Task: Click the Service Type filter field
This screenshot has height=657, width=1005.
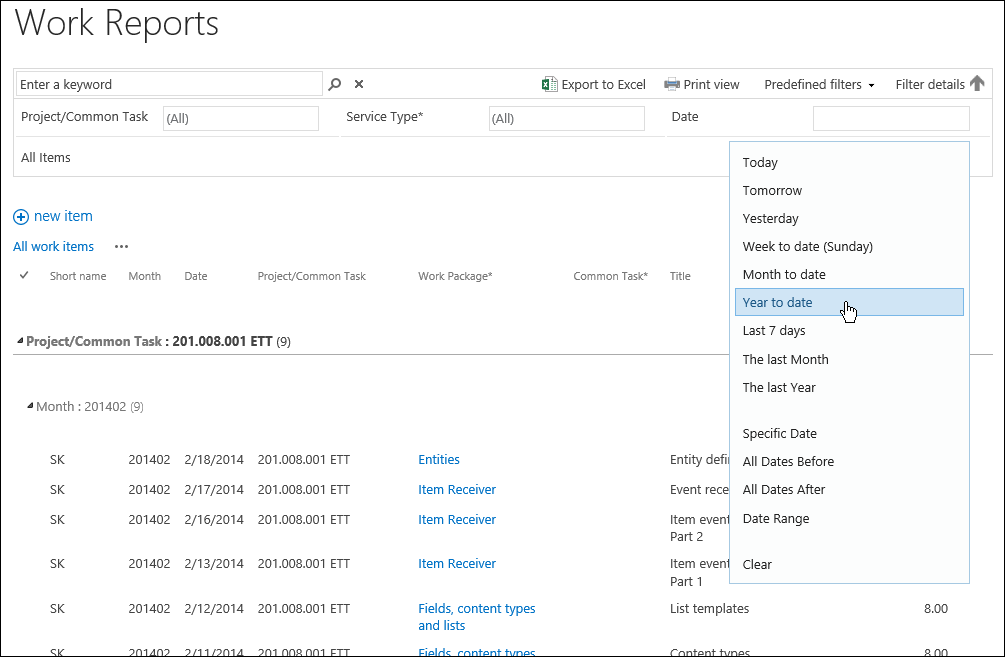Action: tap(566, 119)
